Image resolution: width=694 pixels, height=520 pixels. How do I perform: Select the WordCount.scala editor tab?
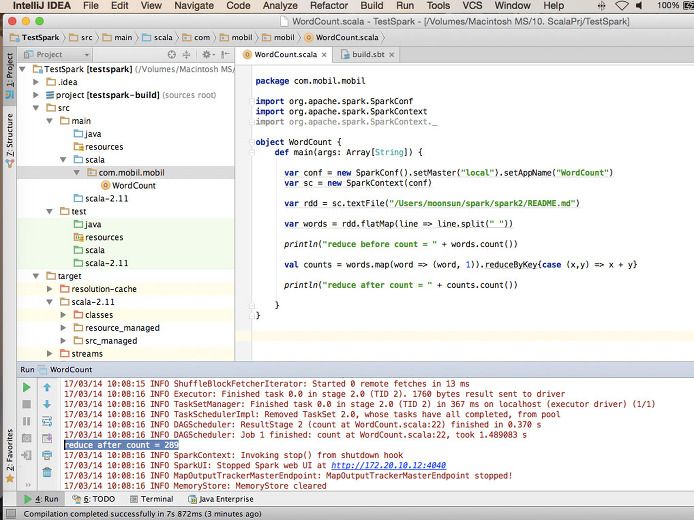(285, 54)
